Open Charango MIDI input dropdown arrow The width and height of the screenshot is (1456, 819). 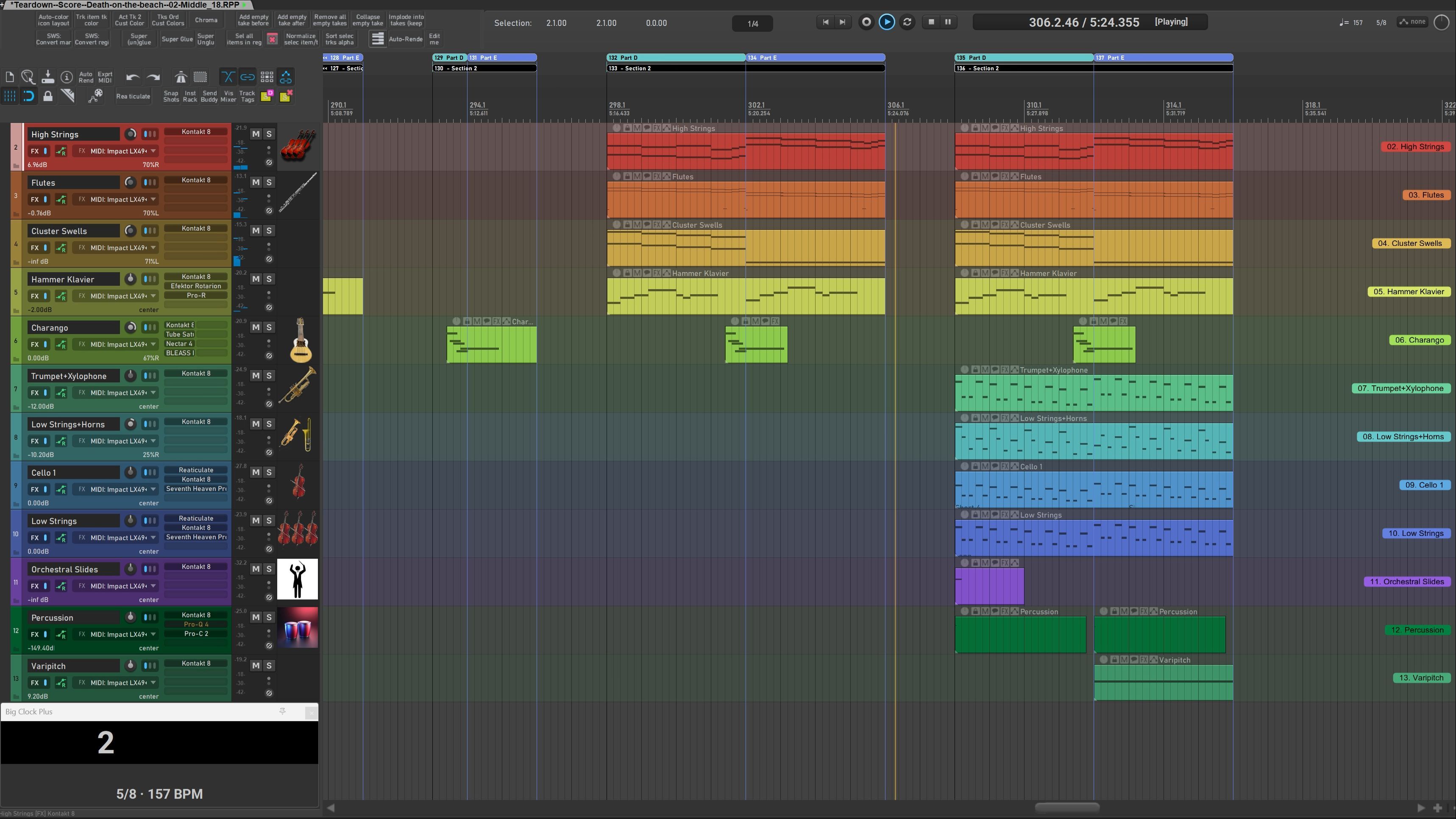point(153,344)
